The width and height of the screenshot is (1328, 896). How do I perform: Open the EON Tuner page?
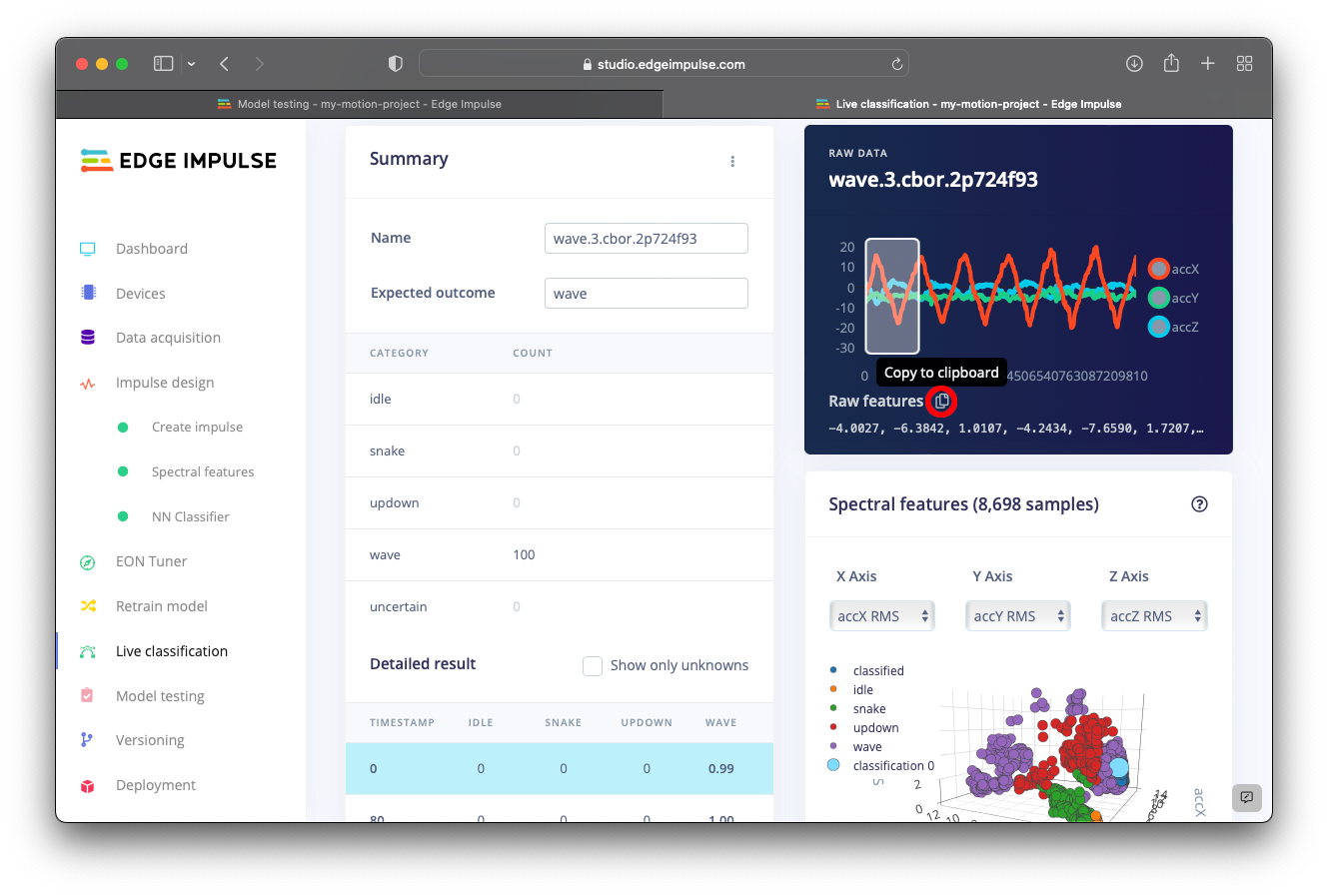(152, 561)
